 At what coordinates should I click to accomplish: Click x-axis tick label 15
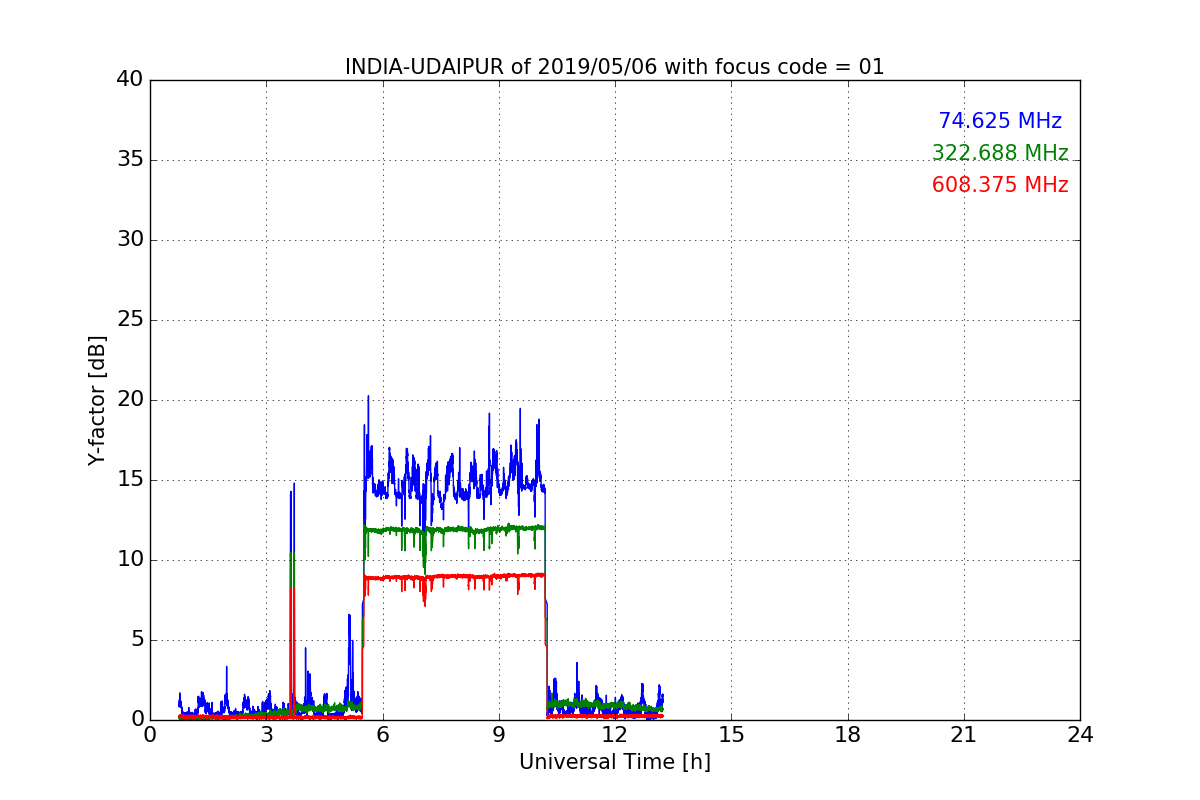coord(731,735)
